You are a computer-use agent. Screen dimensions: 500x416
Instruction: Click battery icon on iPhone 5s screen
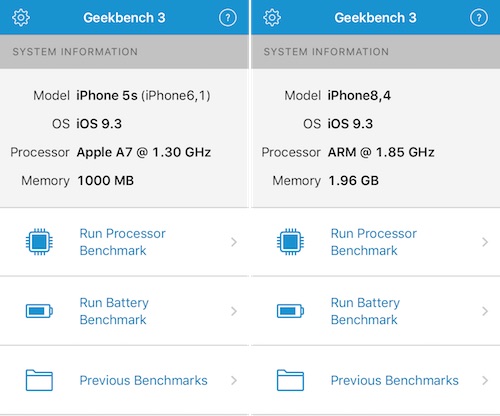coord(39,311)
